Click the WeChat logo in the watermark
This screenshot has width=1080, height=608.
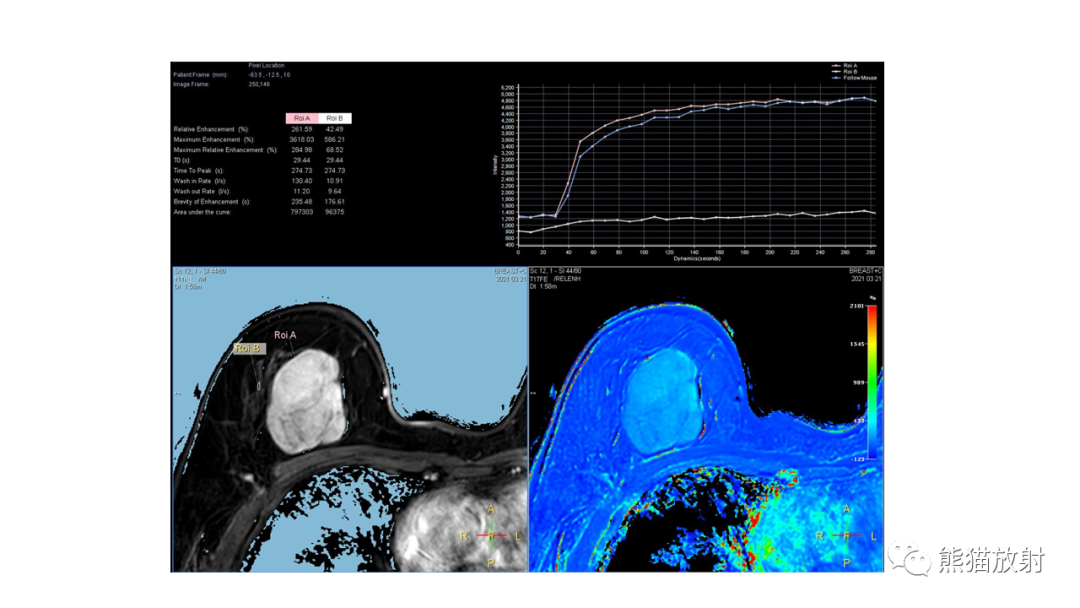point(909,558)
